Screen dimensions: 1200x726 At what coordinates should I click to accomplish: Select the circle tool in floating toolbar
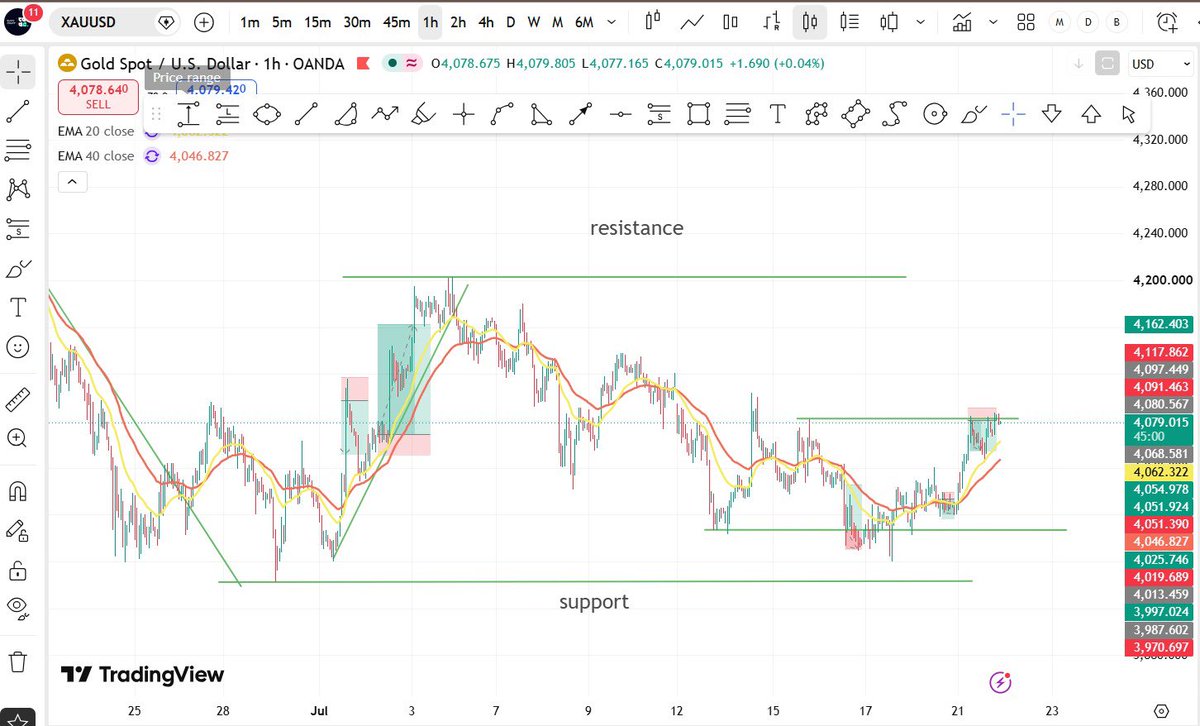click(x=935, y=115)
